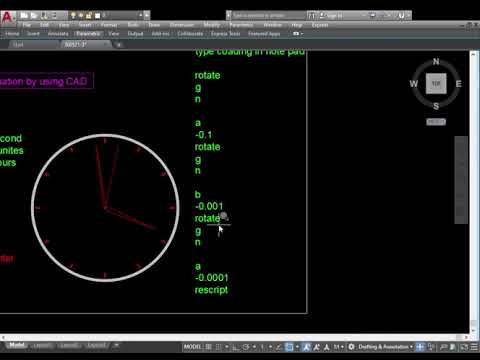The image size is (480, 360).
Task: Click N on the ViewCube compass
Action: pos(436,61)
